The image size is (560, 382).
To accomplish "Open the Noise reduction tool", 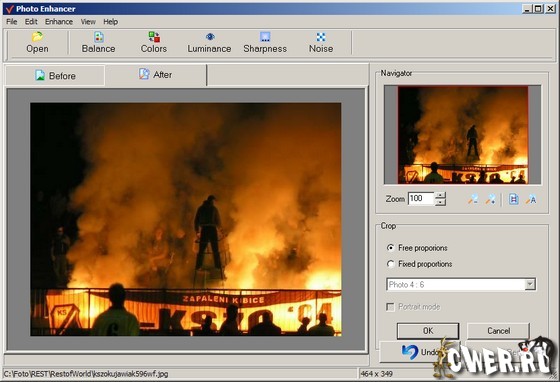I will click(x=321, y=37).
